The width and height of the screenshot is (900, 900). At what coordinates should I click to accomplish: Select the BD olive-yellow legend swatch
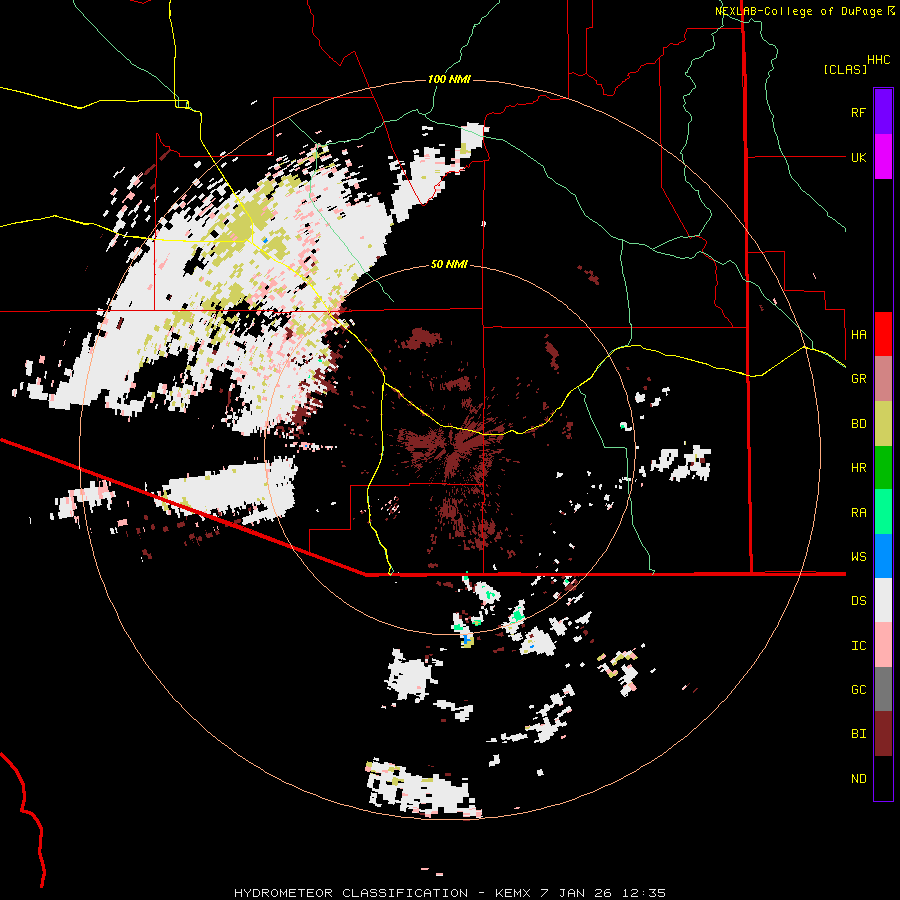point(883,423)
